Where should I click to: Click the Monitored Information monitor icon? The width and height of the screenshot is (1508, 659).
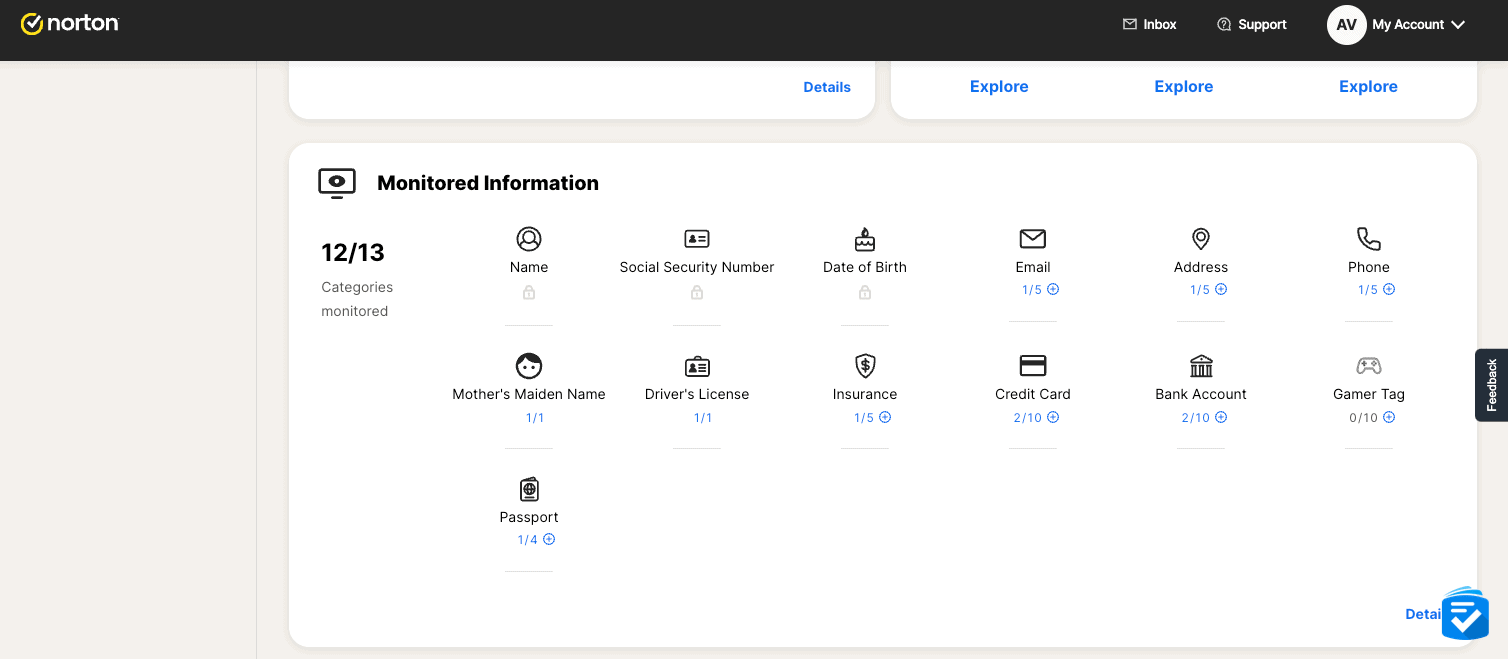click(x=337, y=183)
